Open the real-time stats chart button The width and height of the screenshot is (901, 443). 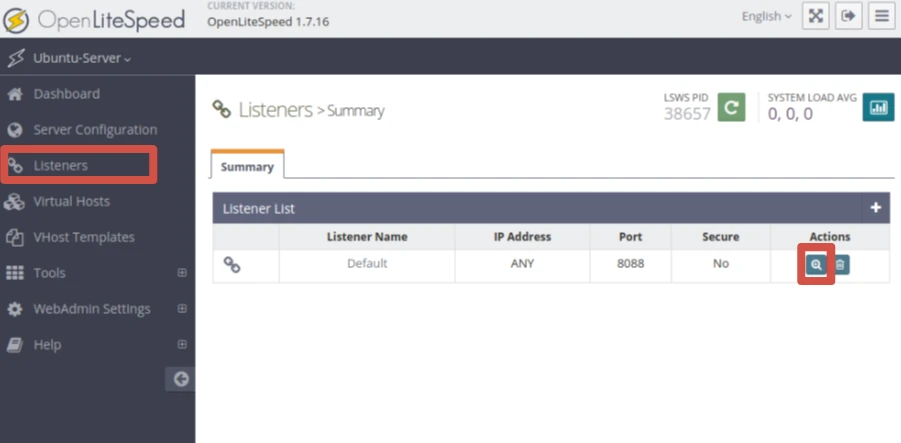(878, 107)
